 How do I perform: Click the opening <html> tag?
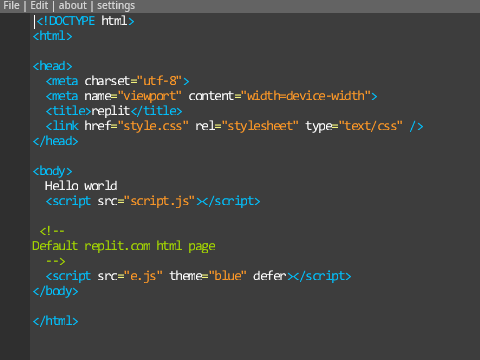click(x=52, y=36)
